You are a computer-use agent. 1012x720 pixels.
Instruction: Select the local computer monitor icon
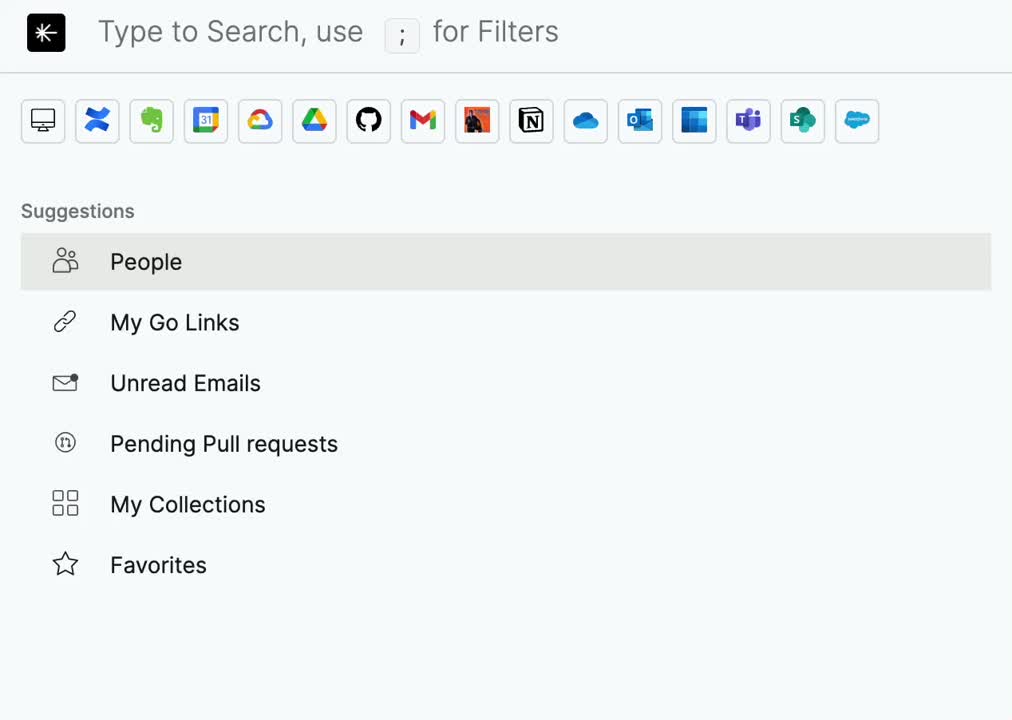[x=43, y=121]
